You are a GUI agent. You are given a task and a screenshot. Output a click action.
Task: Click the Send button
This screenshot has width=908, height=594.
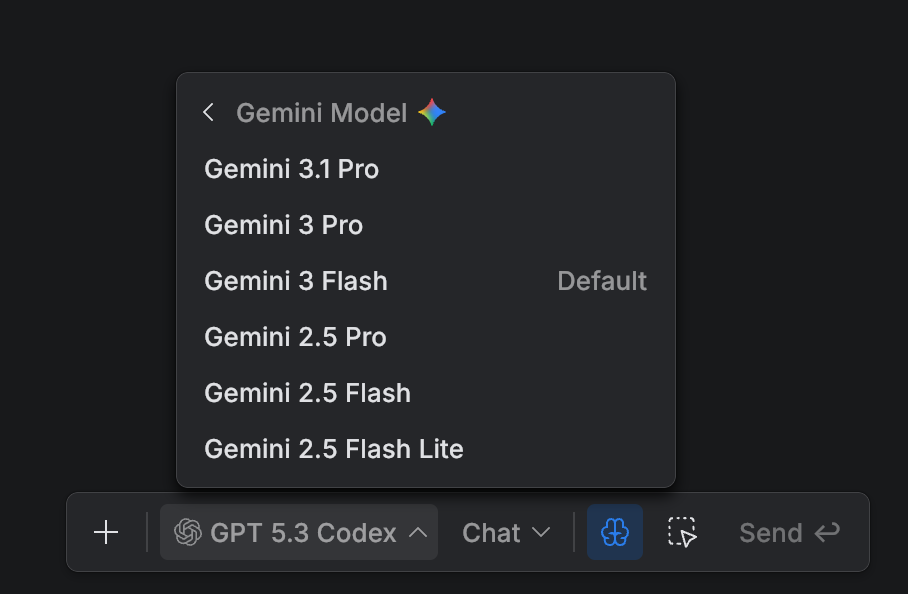[771, 532]
